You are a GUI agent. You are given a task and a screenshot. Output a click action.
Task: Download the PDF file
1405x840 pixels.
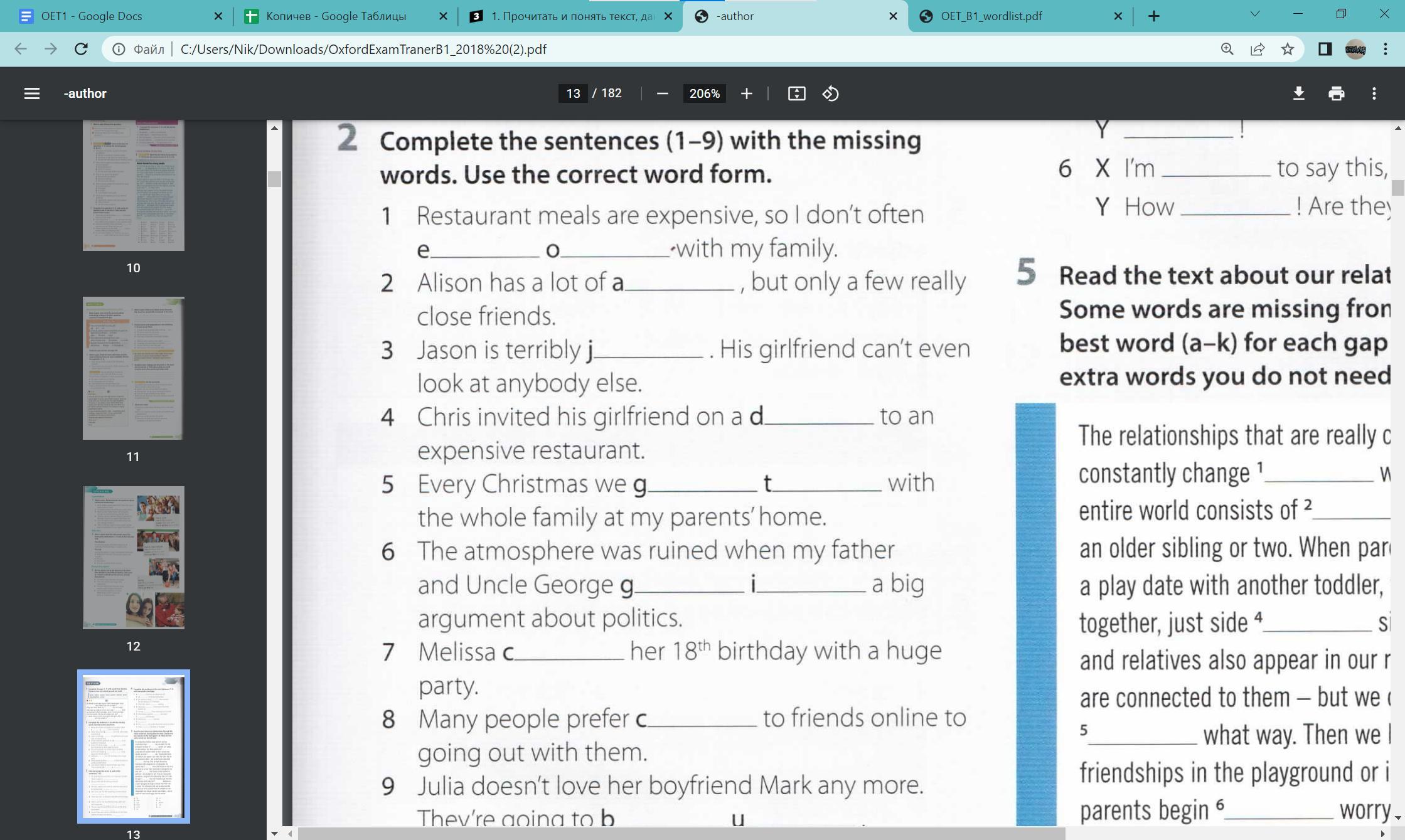pos(1298,93)
